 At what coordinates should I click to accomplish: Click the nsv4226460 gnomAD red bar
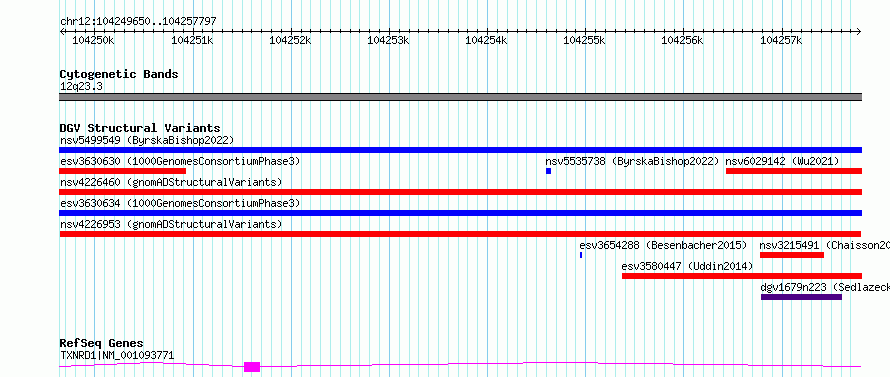[460, 192]
